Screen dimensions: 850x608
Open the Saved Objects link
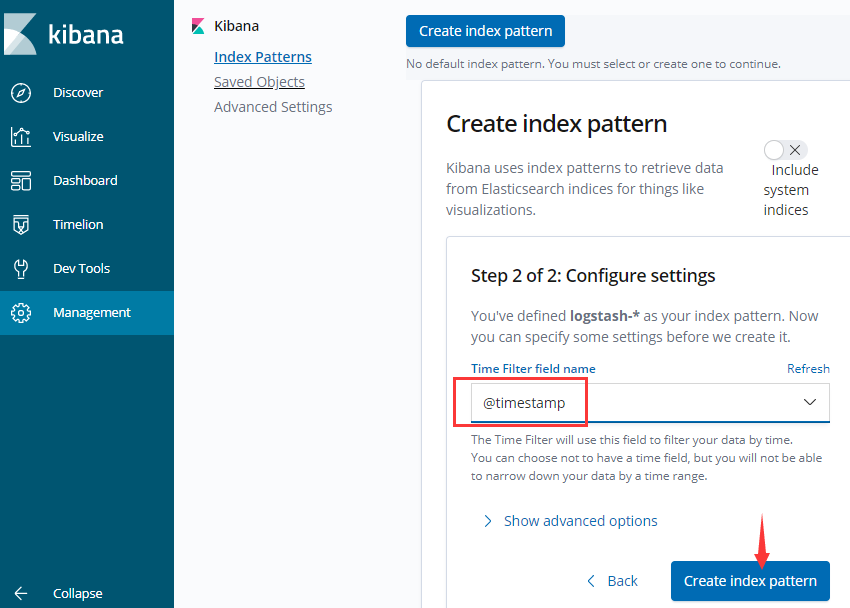coord(259,82)
